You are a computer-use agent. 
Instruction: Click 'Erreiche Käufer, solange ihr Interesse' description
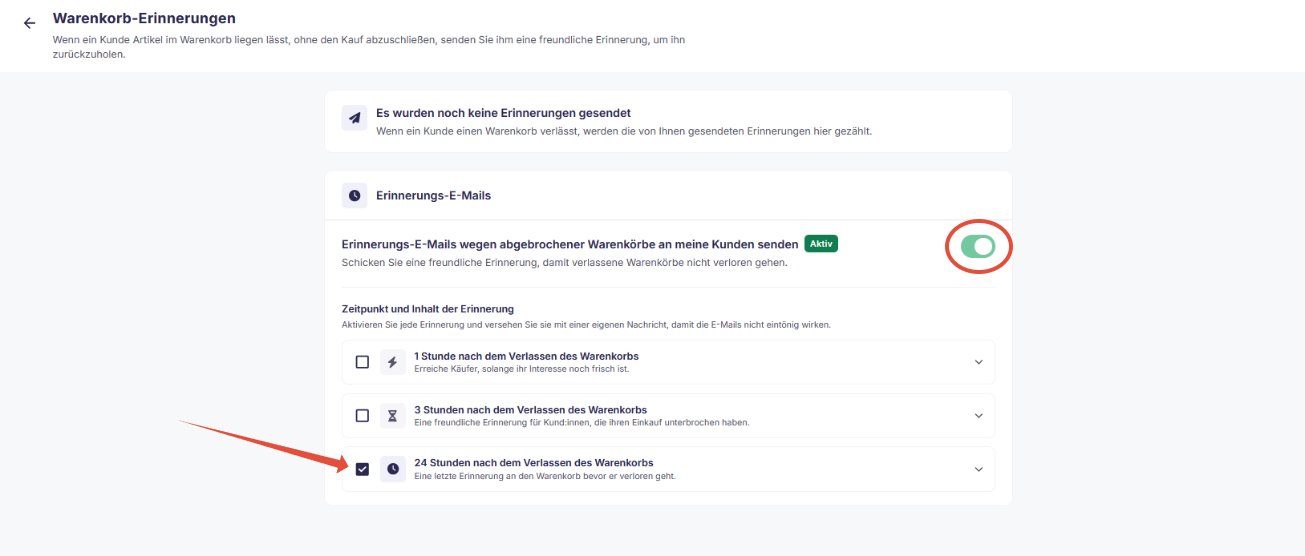point(521,369)
